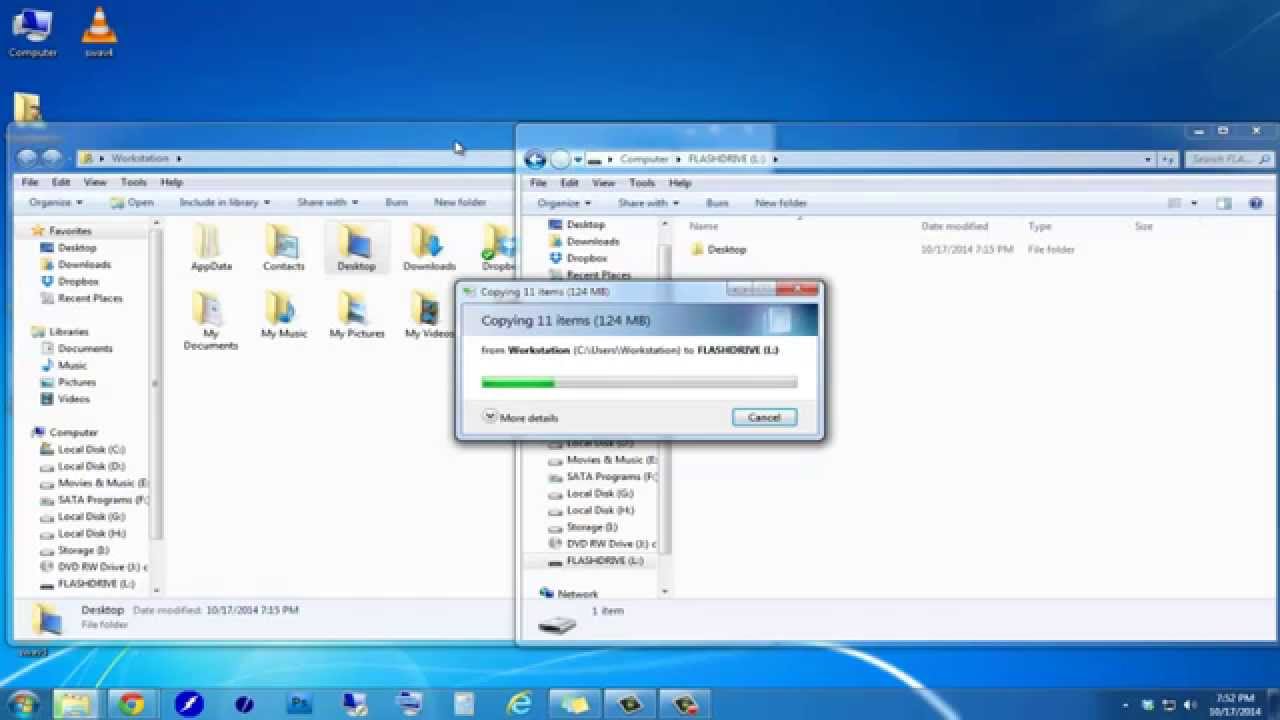Click the help icon in FLASHDRIVE window

pyautogui.click(x=1256, y=203)
